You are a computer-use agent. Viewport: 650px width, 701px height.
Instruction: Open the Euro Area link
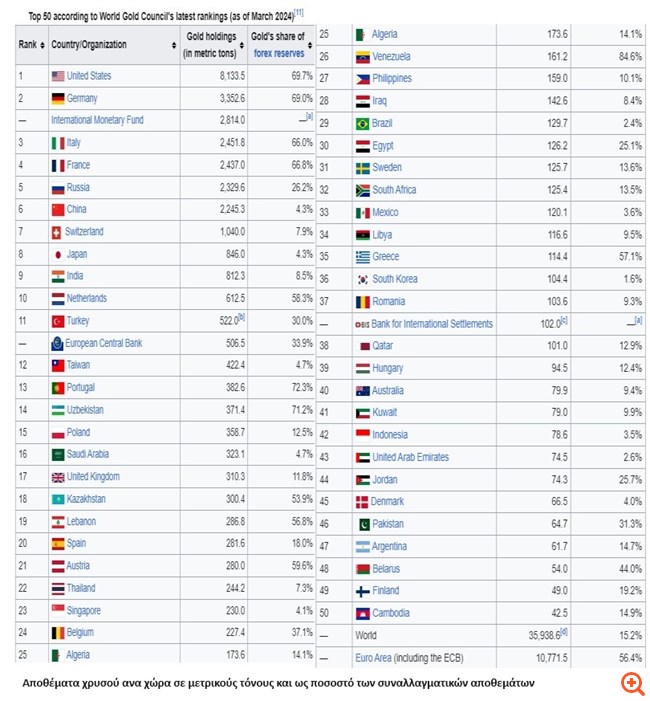click(x=377, y=658)
